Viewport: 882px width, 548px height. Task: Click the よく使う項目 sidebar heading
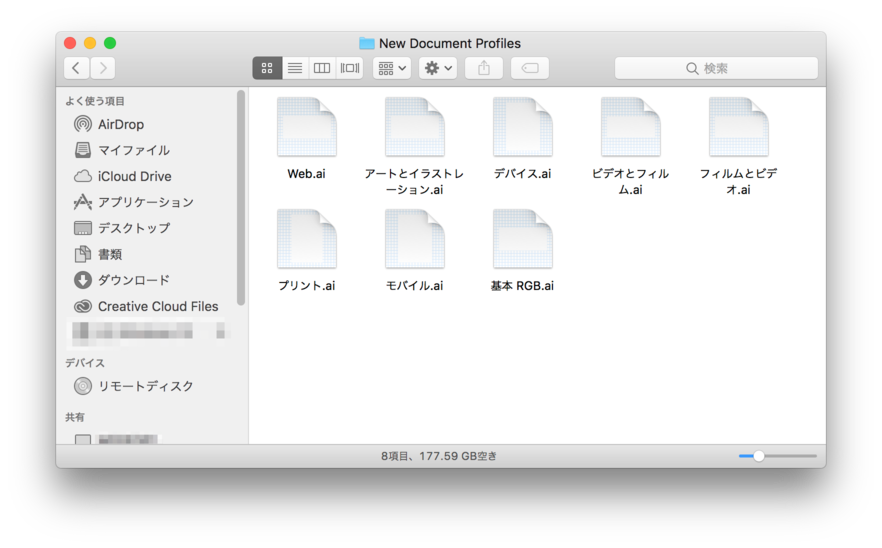94,101
